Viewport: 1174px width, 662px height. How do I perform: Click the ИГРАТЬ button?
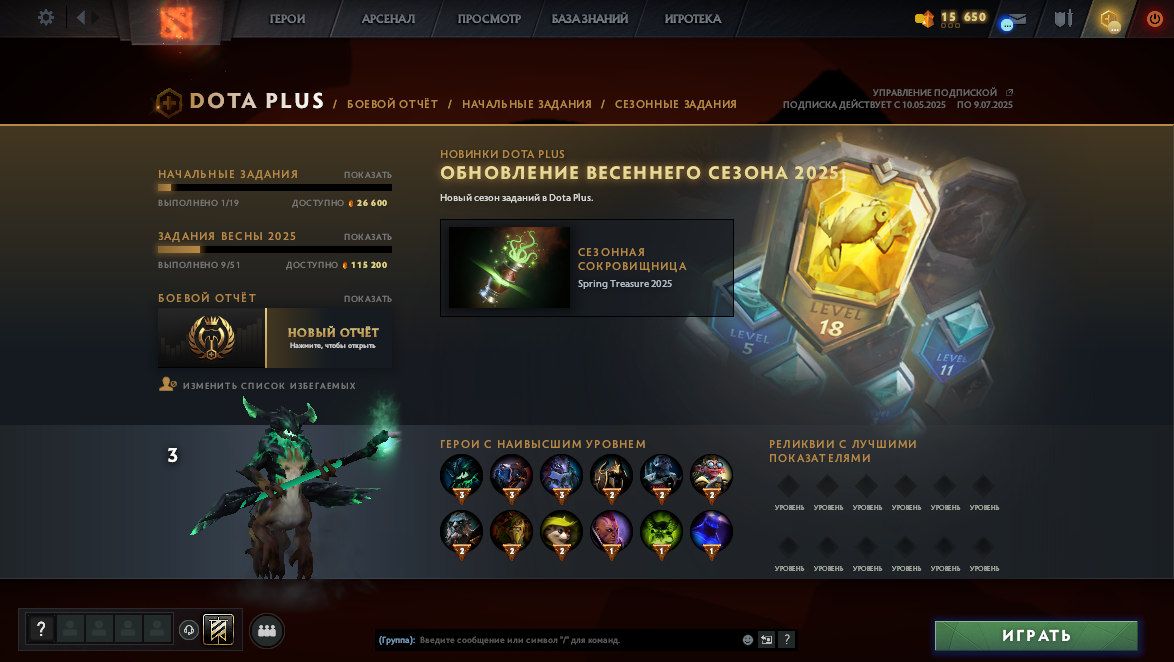point(1036,636)
